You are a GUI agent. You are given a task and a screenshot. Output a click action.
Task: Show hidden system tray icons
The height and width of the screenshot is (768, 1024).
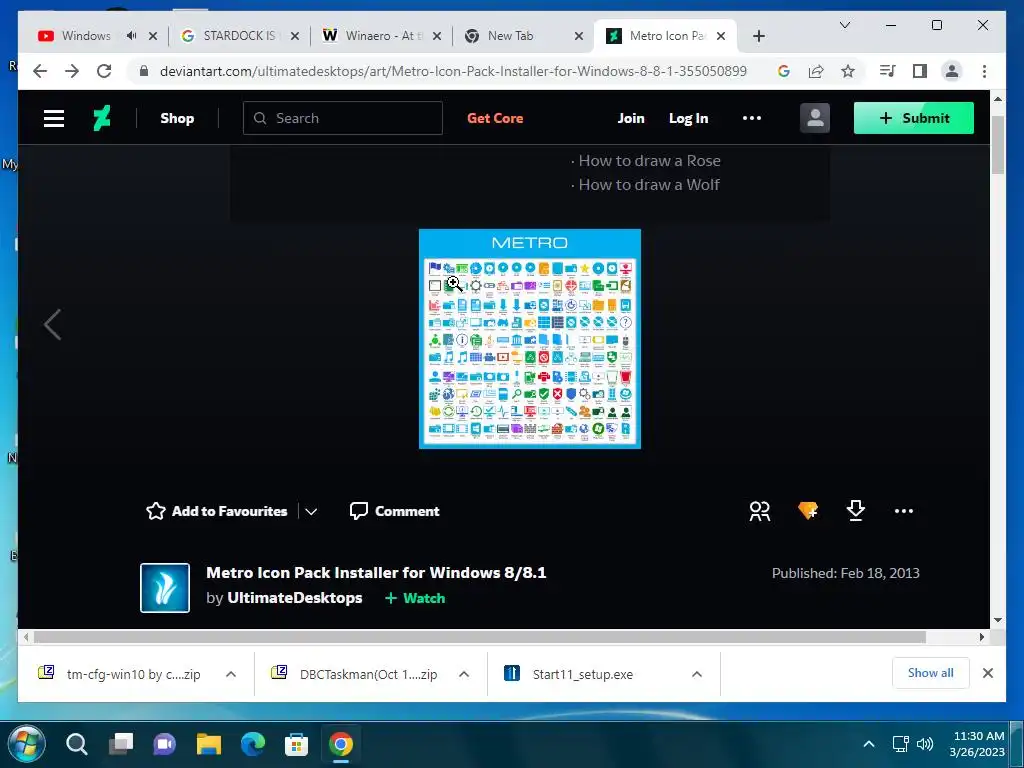pyautogui.click(x=869, y=744)
